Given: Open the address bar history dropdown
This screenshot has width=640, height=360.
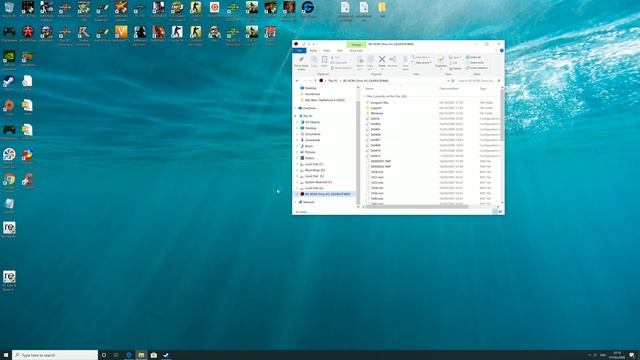Looking at the screenshot, I should pos(448,81).
